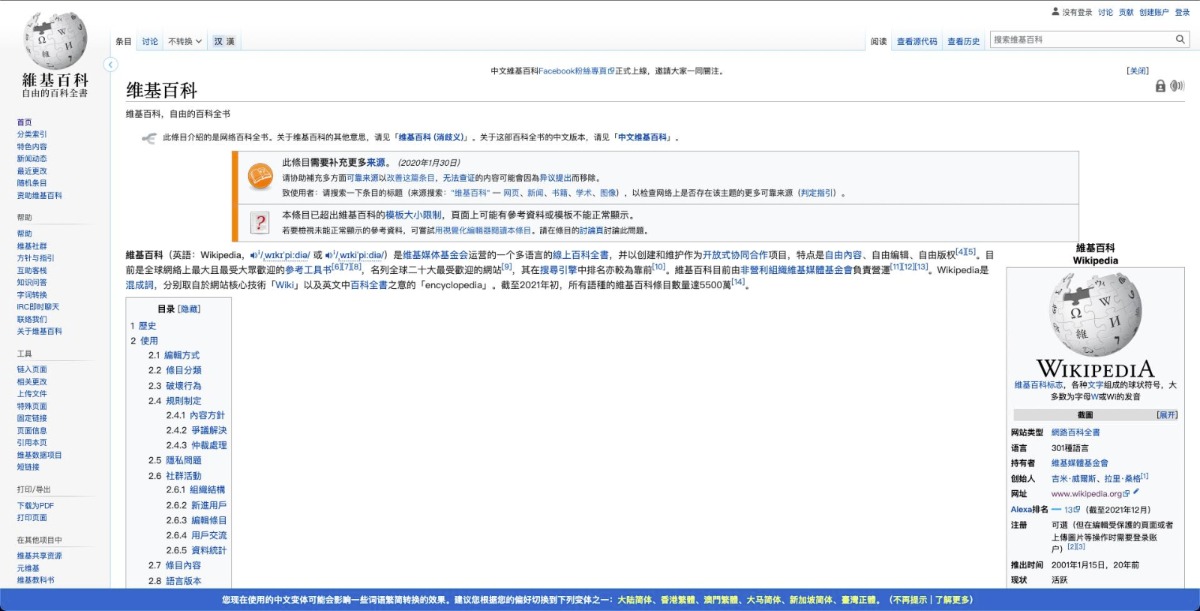Click the red question mark template icon

[x=259, y=222]
